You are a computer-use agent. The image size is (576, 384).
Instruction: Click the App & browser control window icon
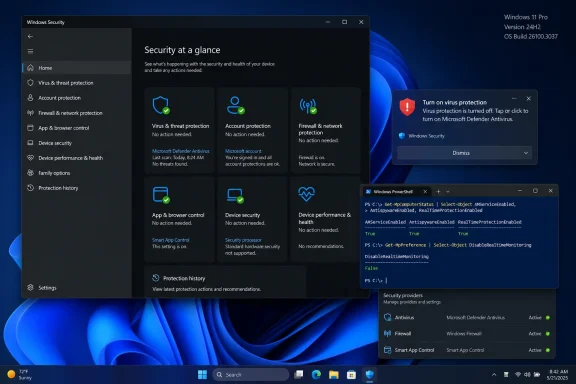click(x=161, y=195)
